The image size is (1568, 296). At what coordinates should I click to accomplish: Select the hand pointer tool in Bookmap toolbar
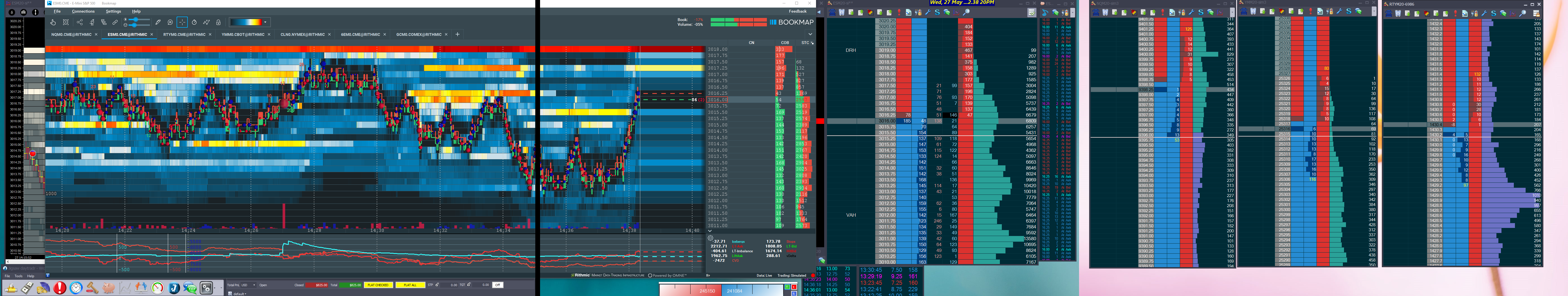click(54, 22)
